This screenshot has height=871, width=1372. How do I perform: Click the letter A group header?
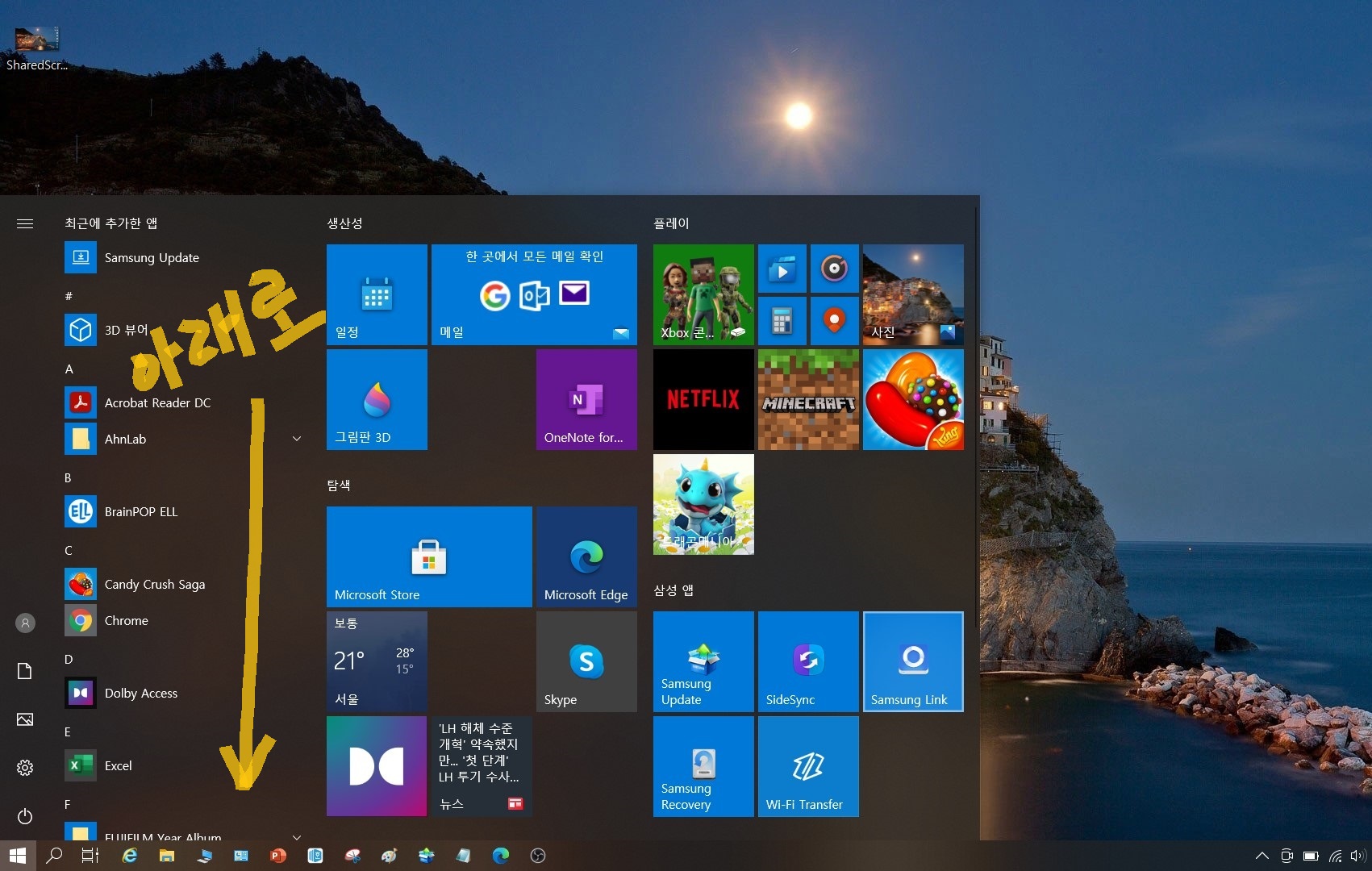69,369
